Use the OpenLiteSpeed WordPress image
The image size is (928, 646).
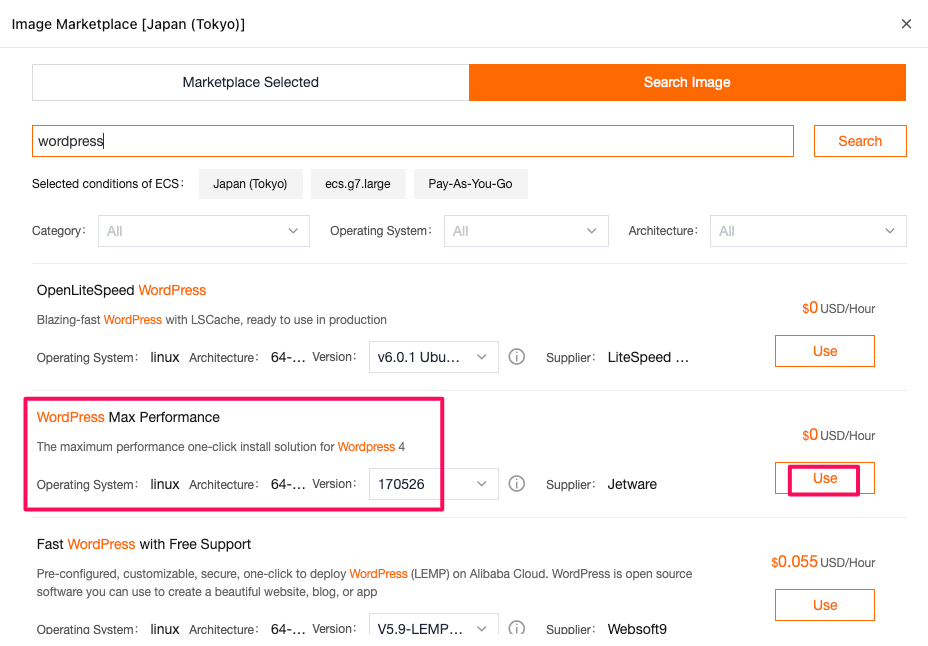[824, 351]
